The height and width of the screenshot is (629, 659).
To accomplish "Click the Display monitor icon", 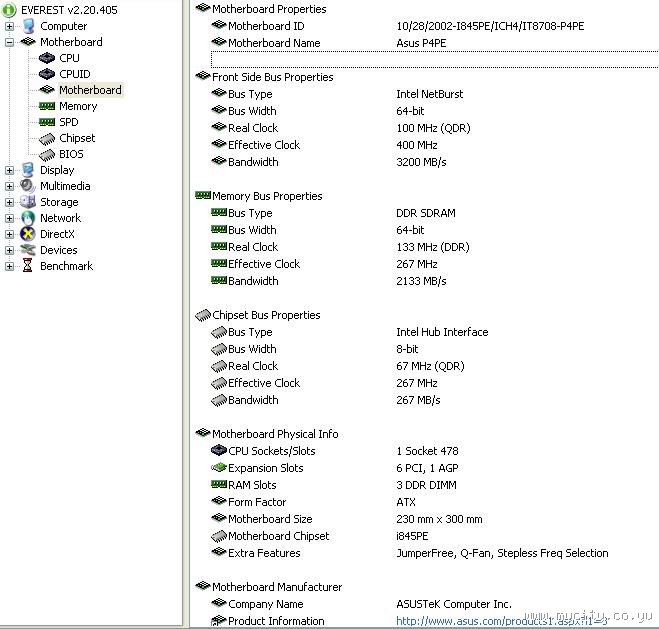I will pyautogui.click(x=28, y=170).
